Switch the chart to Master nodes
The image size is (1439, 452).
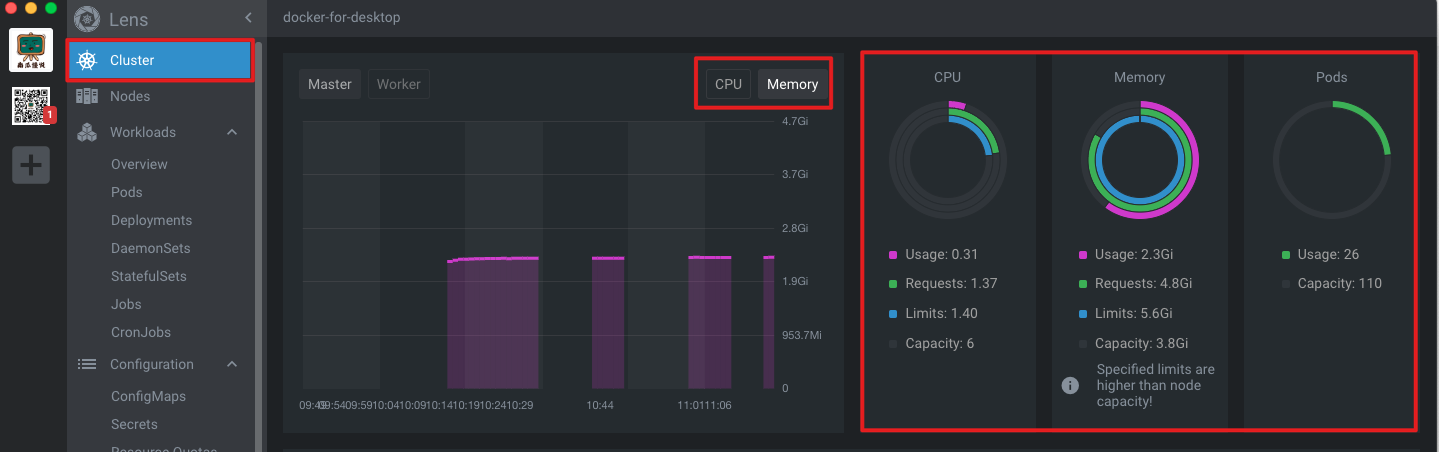330,84
